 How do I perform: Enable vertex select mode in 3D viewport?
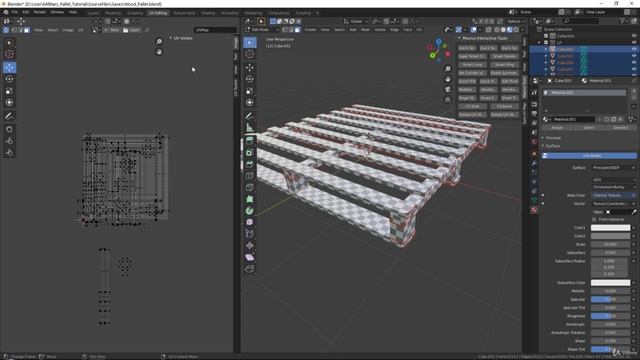pyautogui.click(x=285, y=30)
